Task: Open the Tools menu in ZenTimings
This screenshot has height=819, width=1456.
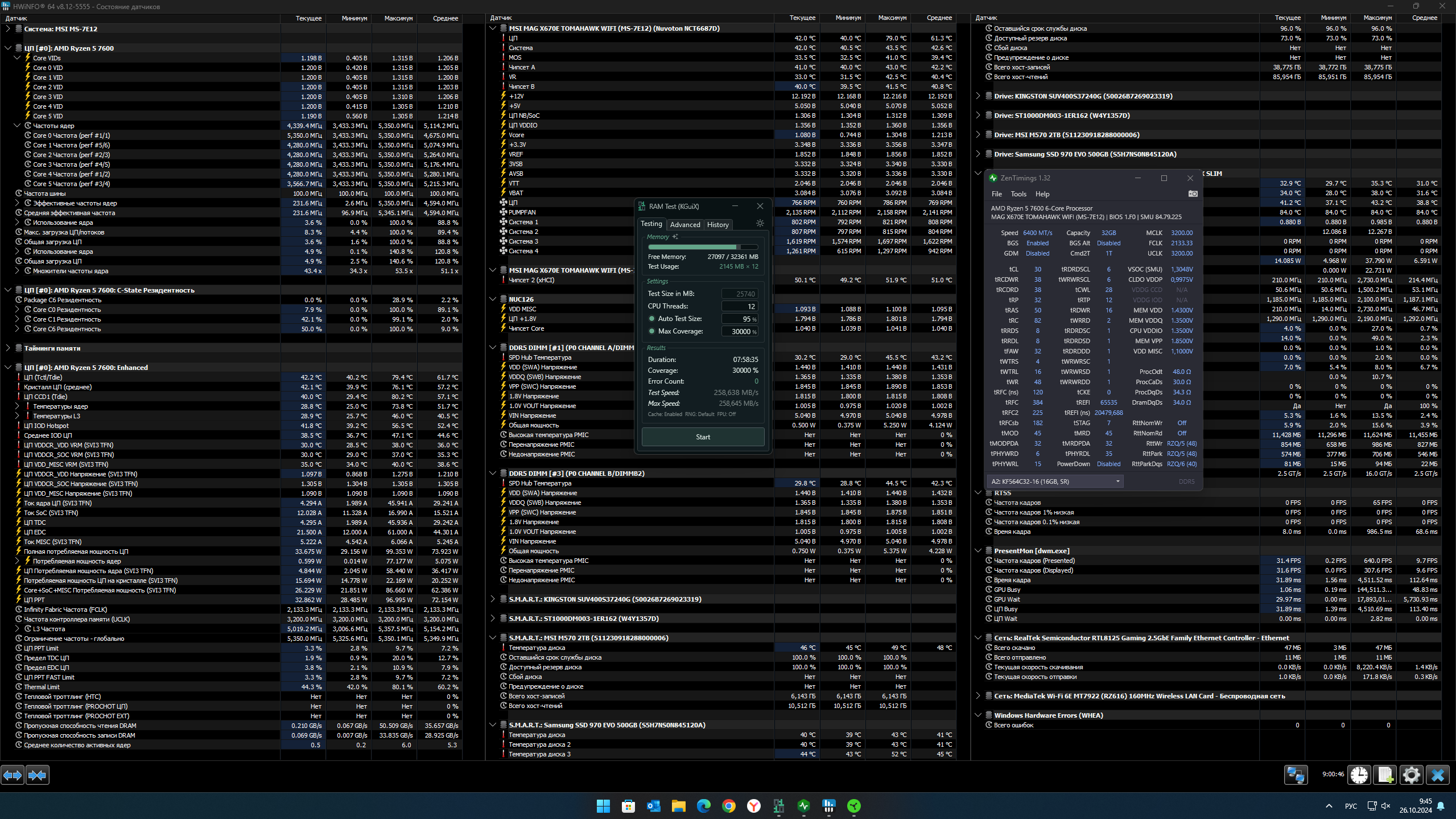Action: pyautogui.click(x=1018, y=194)
